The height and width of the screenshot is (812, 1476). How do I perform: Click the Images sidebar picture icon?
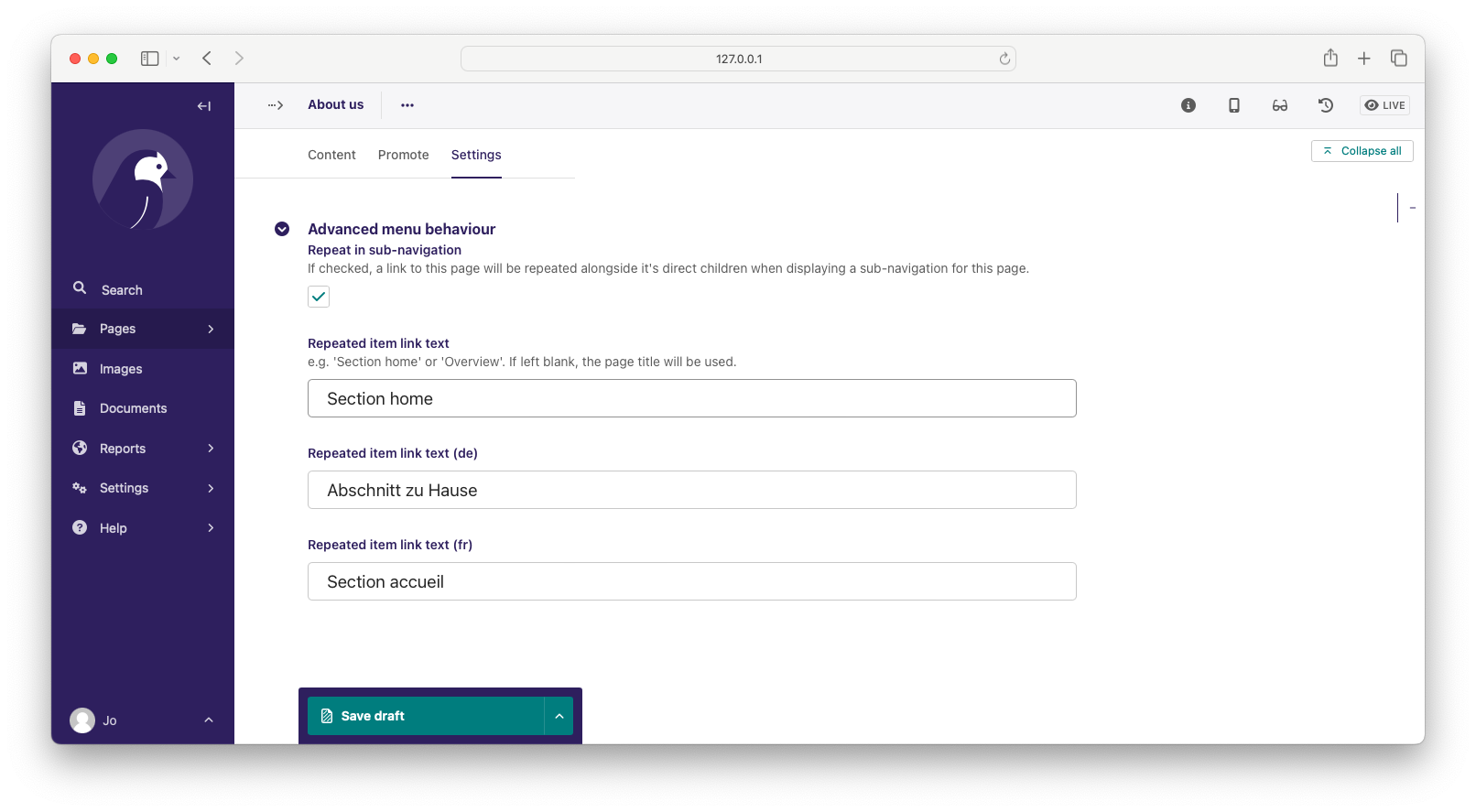pos(80,368)
